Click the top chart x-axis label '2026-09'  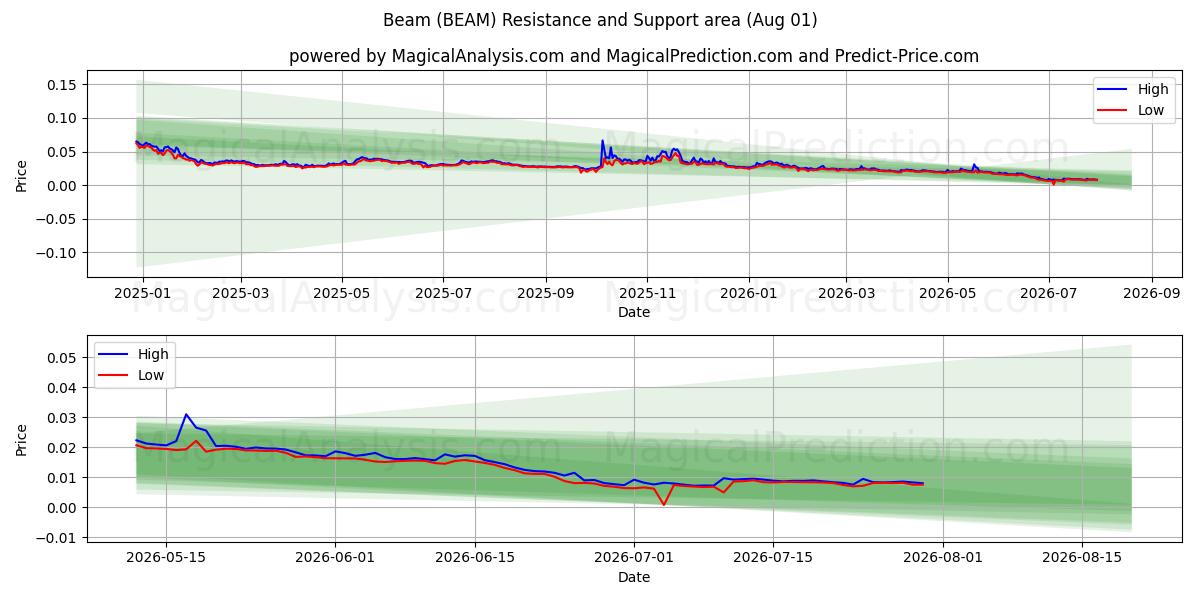coord(1152,294)
